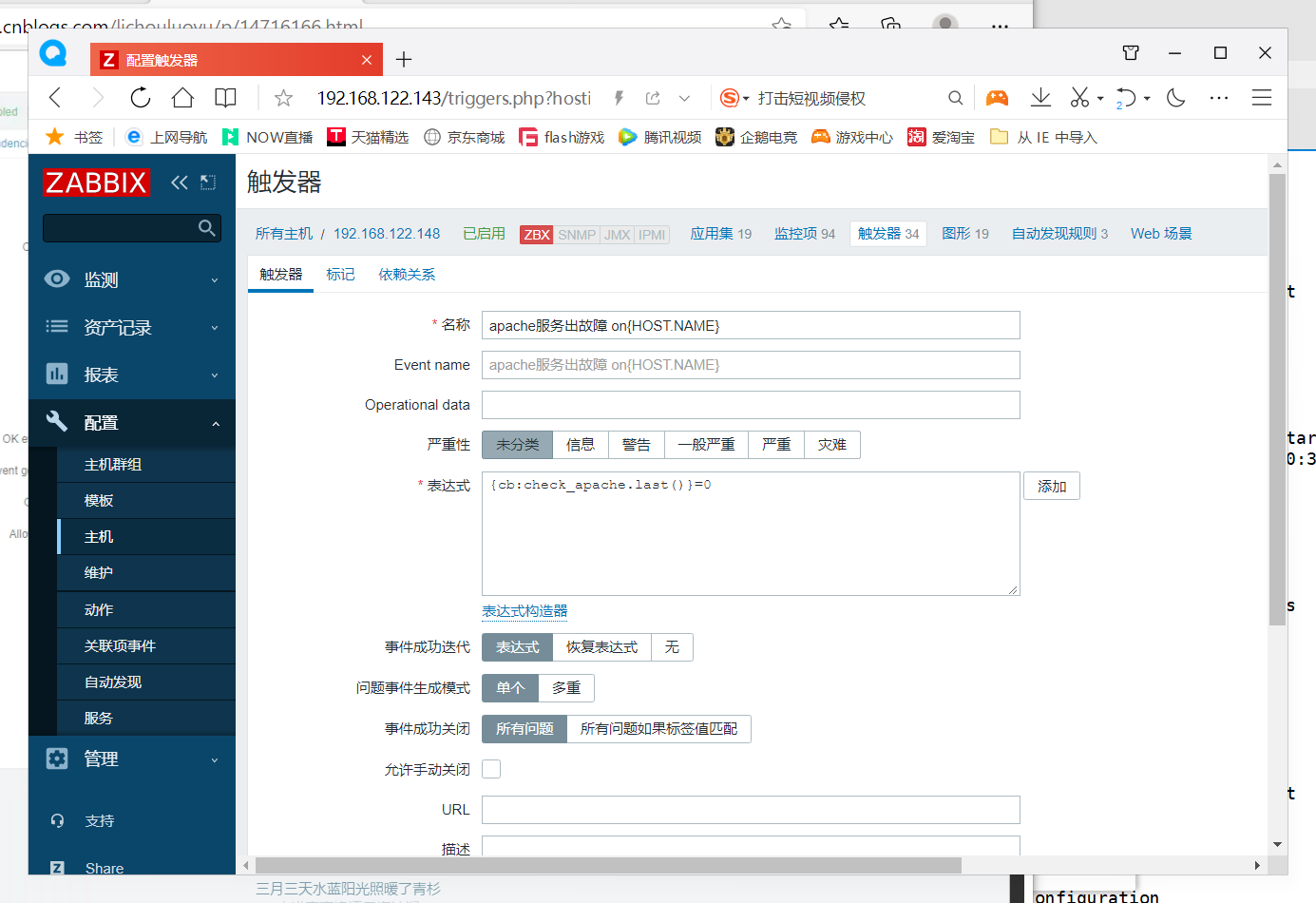Expand the 资产记录 sidebar menu
Viewport: 1316px width, 903px height.
pyautogui.click(x=132, y=328)
